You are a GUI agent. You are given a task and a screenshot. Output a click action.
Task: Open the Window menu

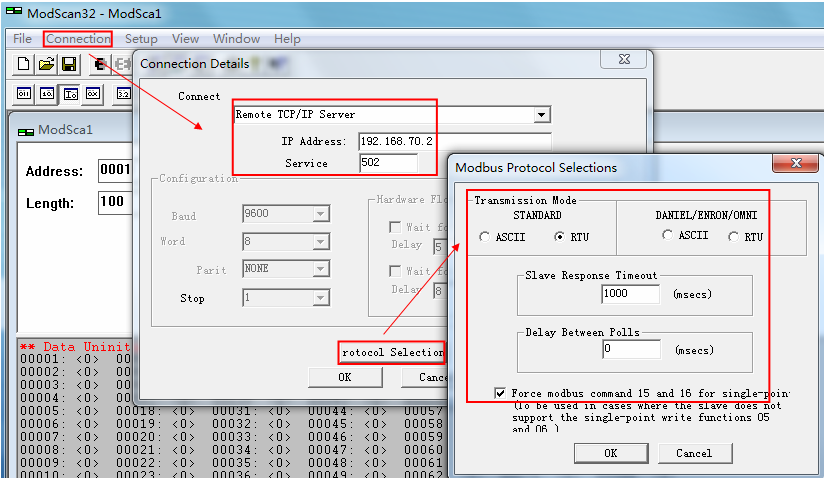(236, 39)
